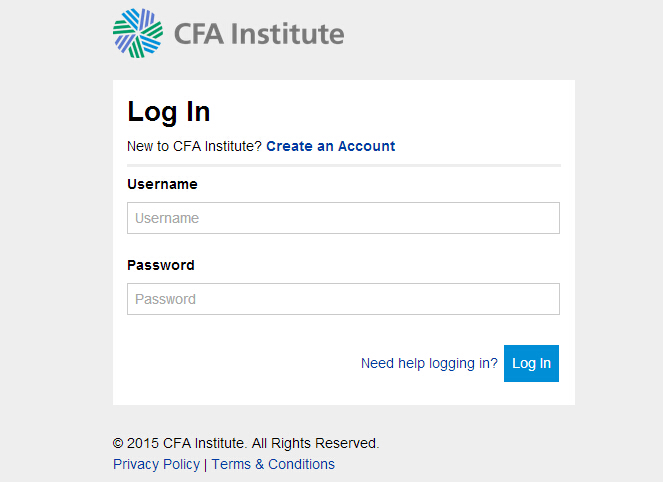Focus the Password input field
The height and width of the screenshot is (482, 663).
pos(343,299)
